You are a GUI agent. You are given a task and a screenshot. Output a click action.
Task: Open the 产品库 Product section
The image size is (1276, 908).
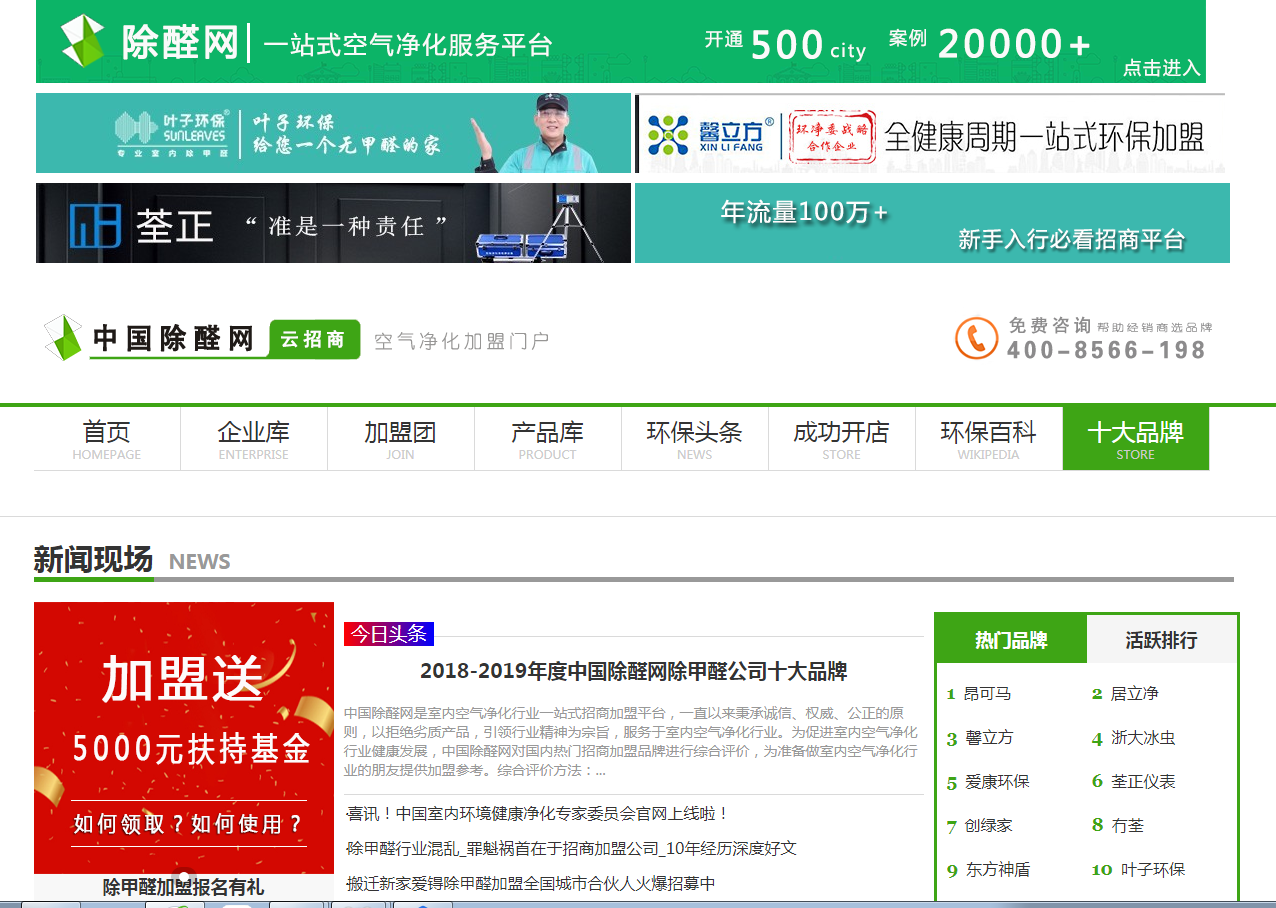click(x=548, y=439)
